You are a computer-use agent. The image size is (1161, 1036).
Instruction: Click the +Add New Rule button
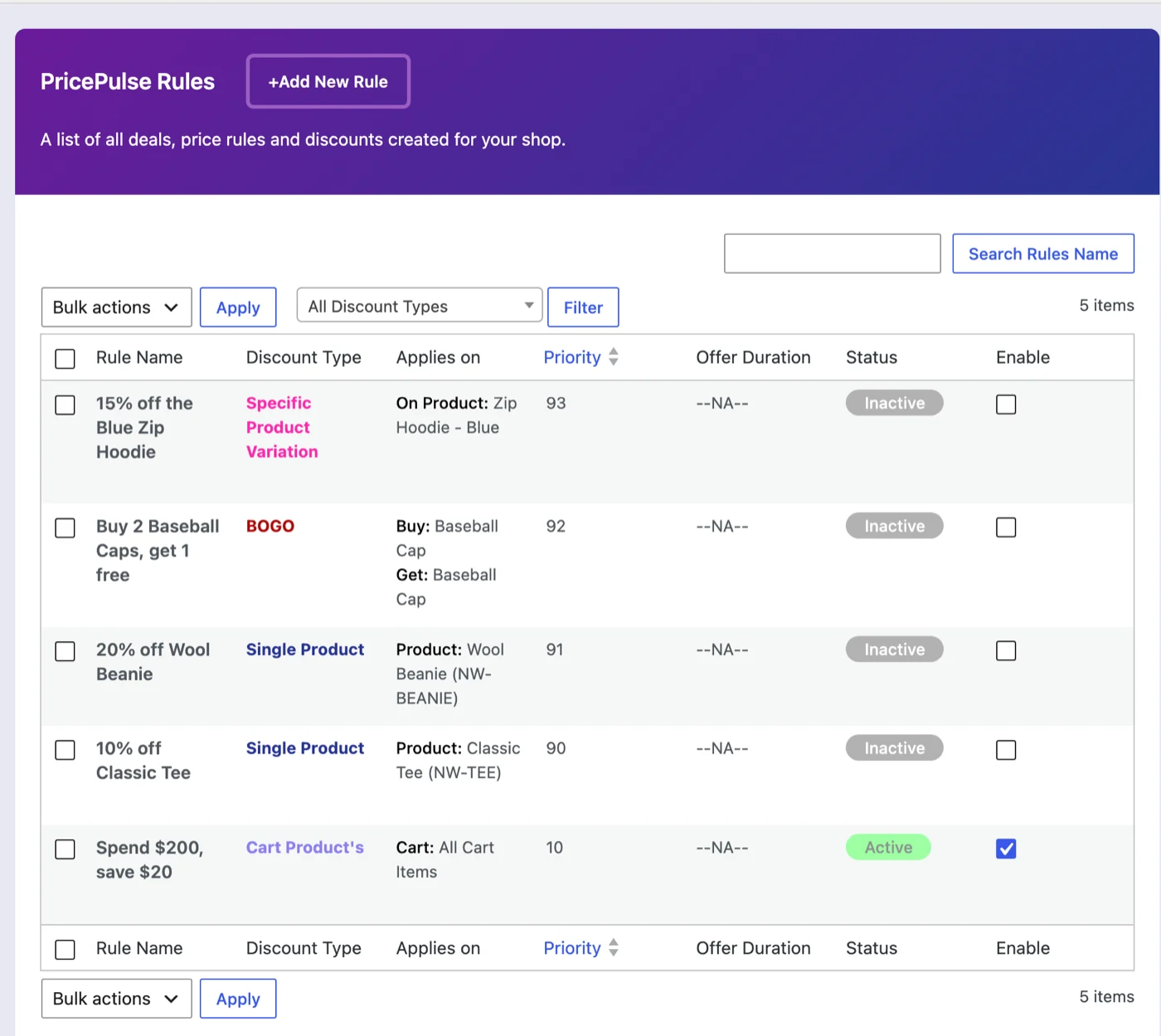tap(328, 81)
